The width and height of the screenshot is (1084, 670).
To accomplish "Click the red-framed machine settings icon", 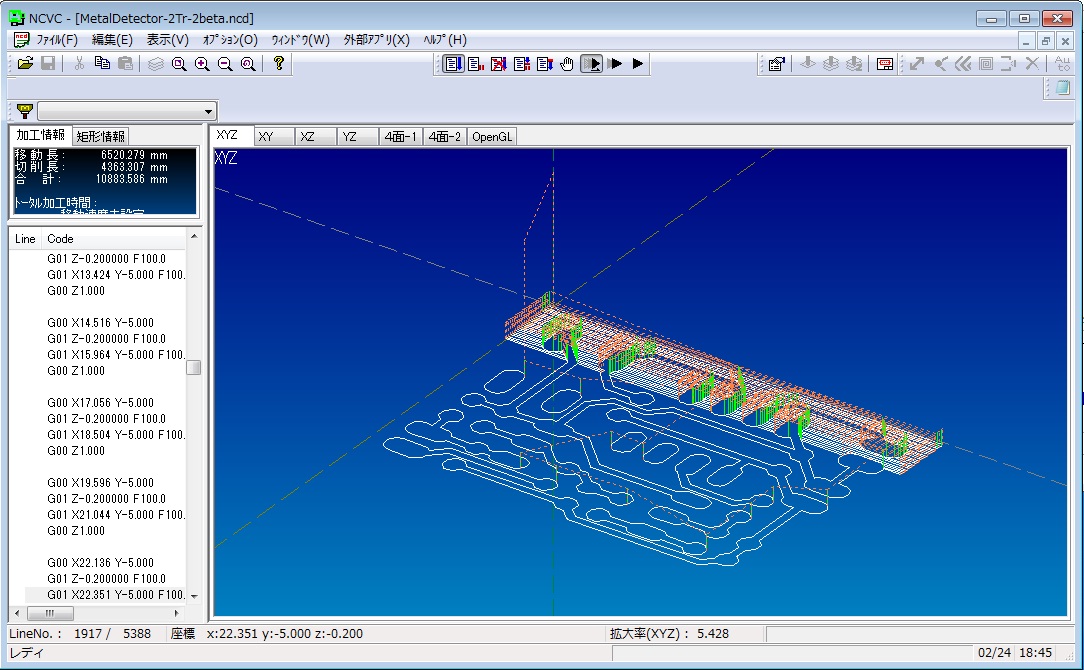I will pos(884,64).
